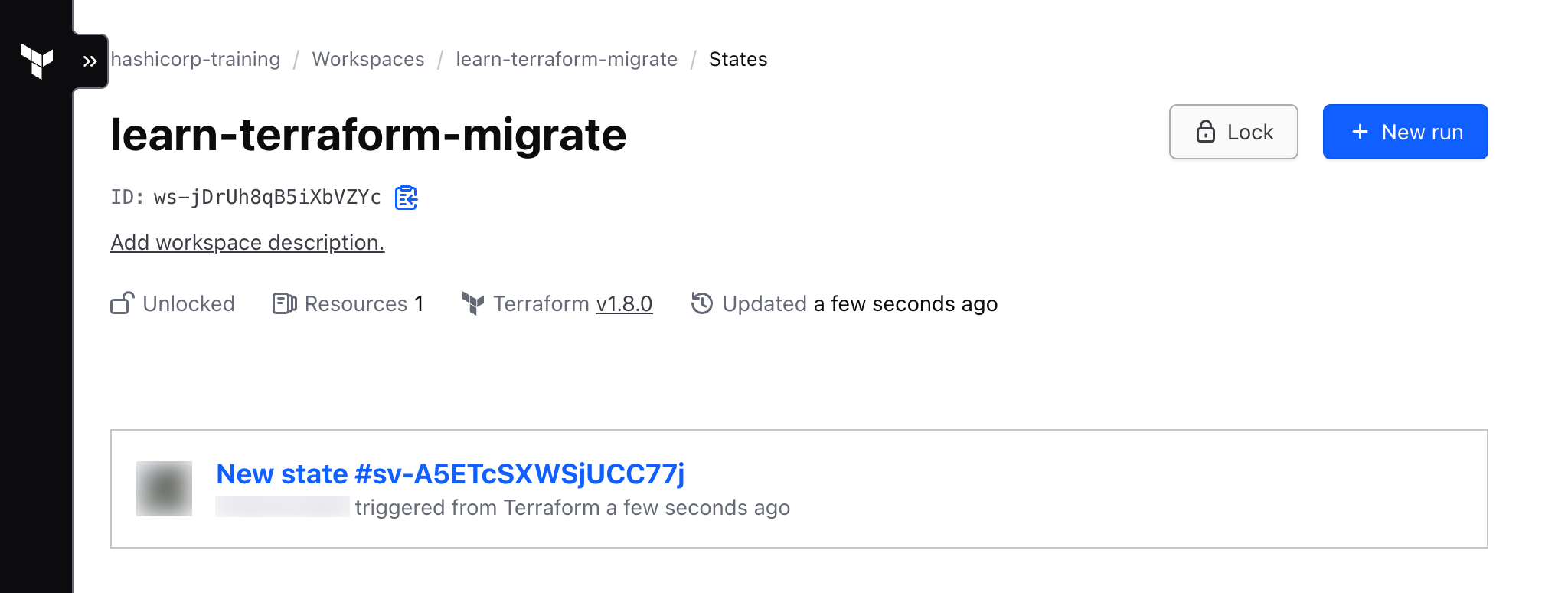Open New state #sv-A5ETcSXWSjUCC77j
The width and height of the screenshot is (1568, 593).
450,474
